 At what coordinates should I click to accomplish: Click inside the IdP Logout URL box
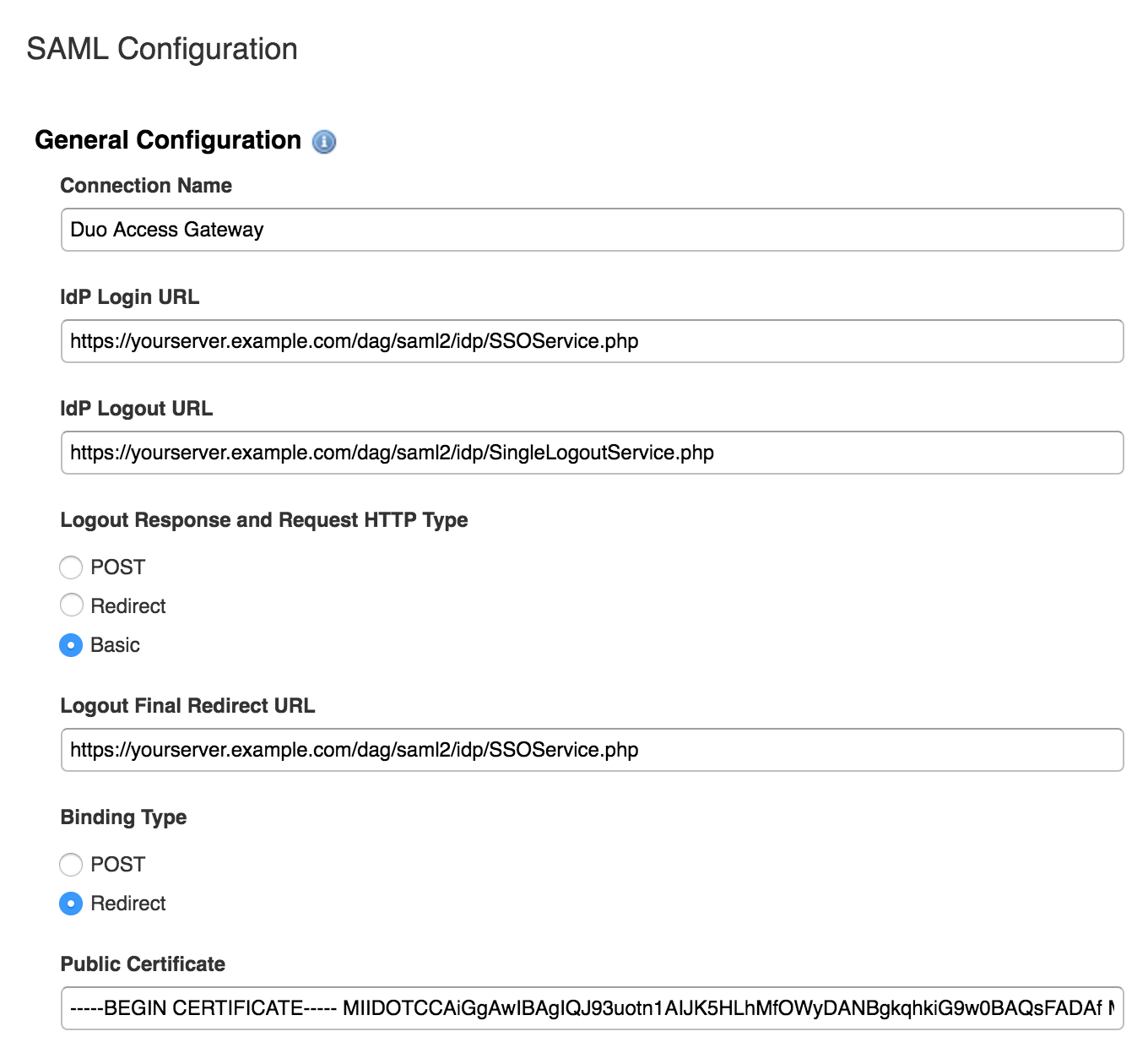pos(591,453)
